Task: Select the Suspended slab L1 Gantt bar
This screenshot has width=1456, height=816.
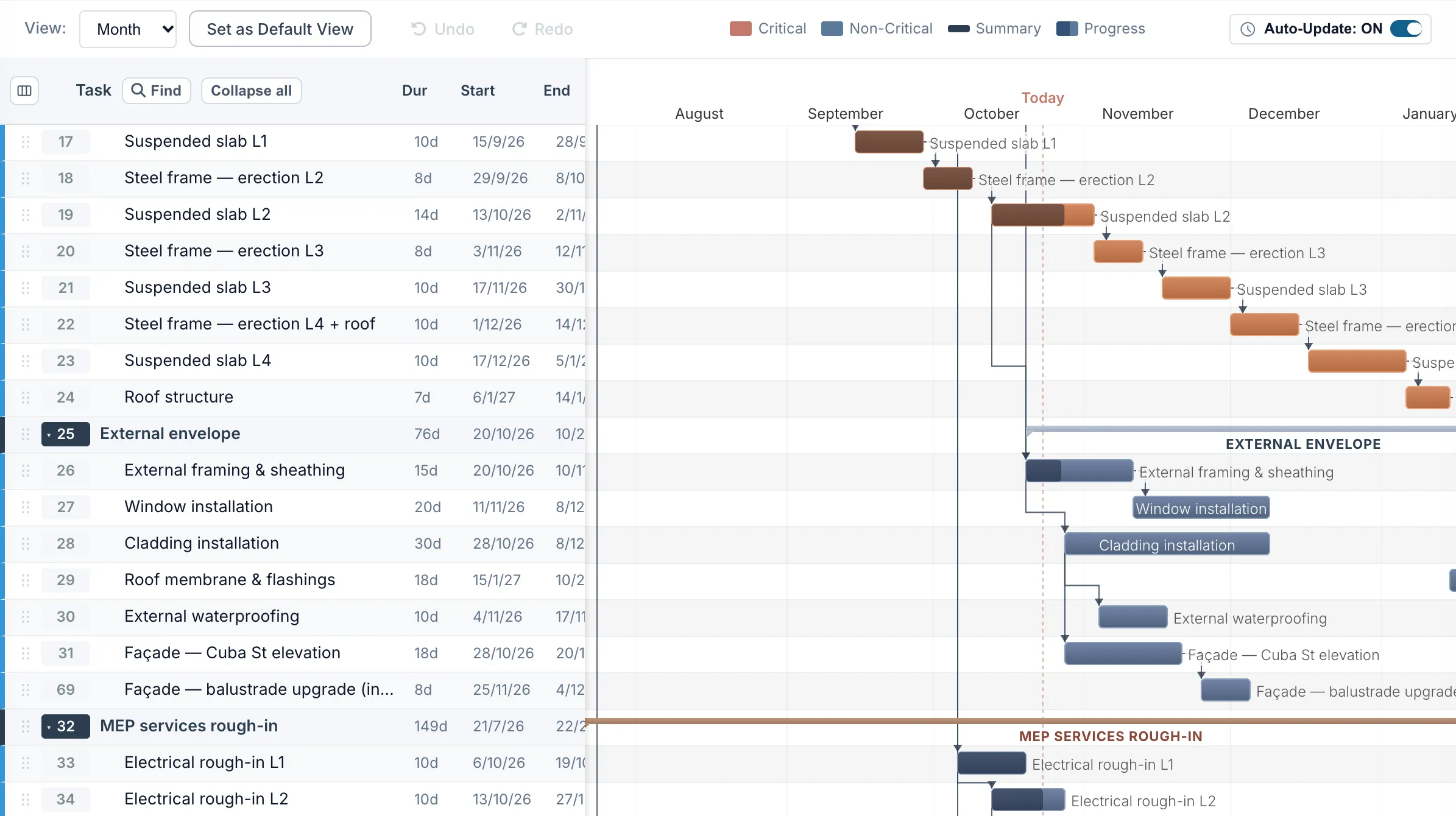Action: click(889, 142)
